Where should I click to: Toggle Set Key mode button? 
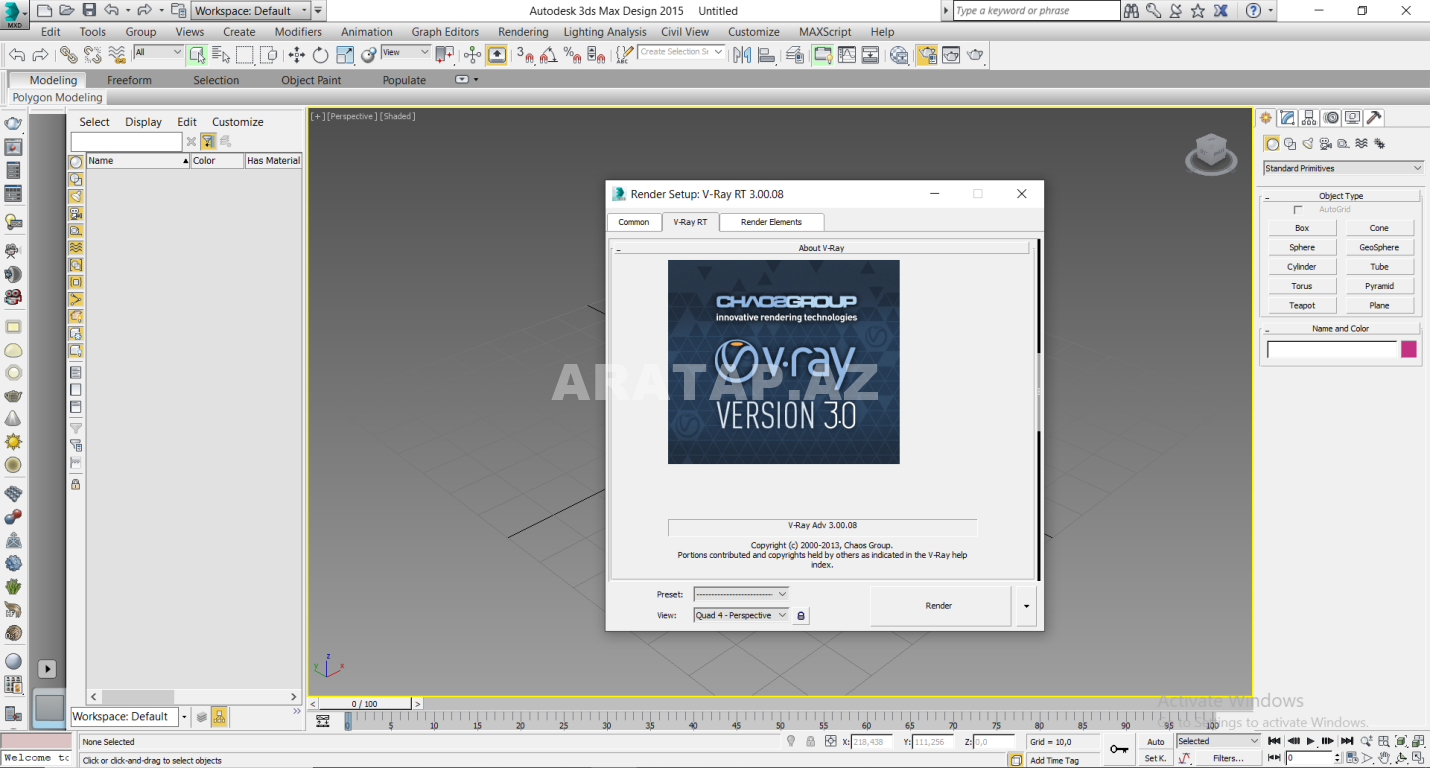1156,758
